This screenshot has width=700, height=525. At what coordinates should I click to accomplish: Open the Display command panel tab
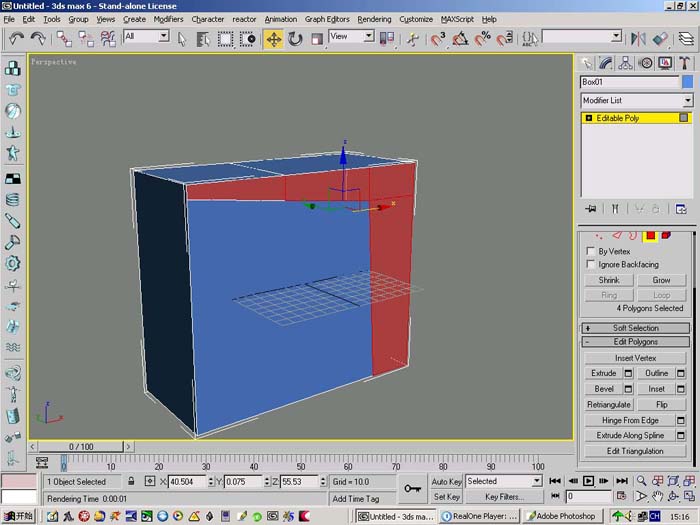click(665, 63)
